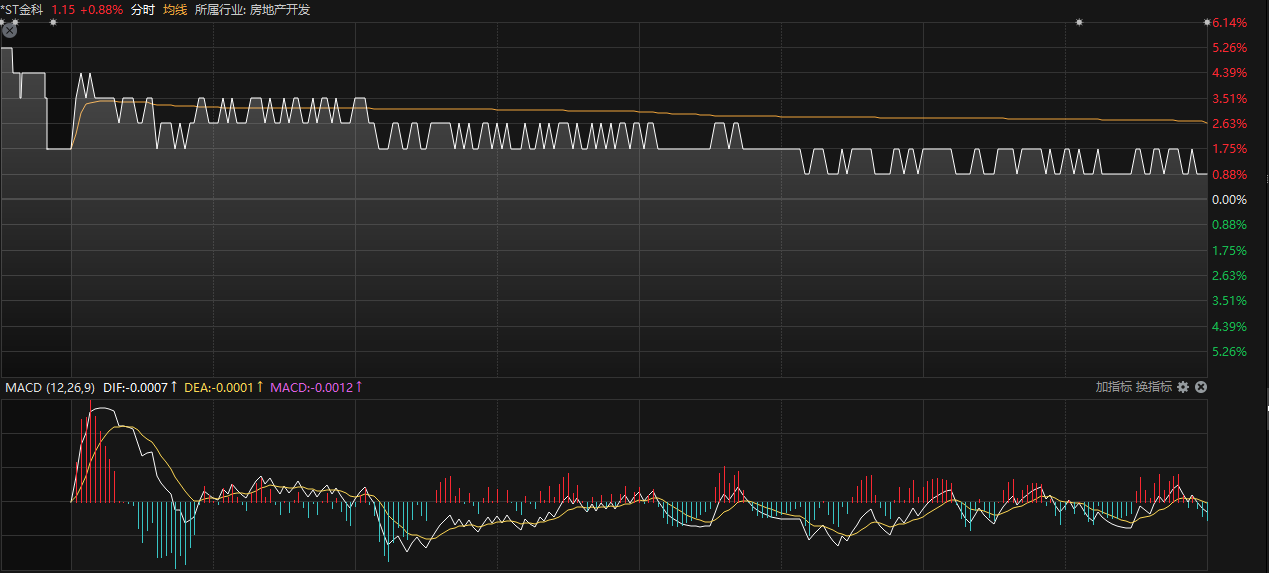This screenshot has width=1269, height=573.
Task: Click 加指标 to add an indicator
Action: pos(1113,387)
